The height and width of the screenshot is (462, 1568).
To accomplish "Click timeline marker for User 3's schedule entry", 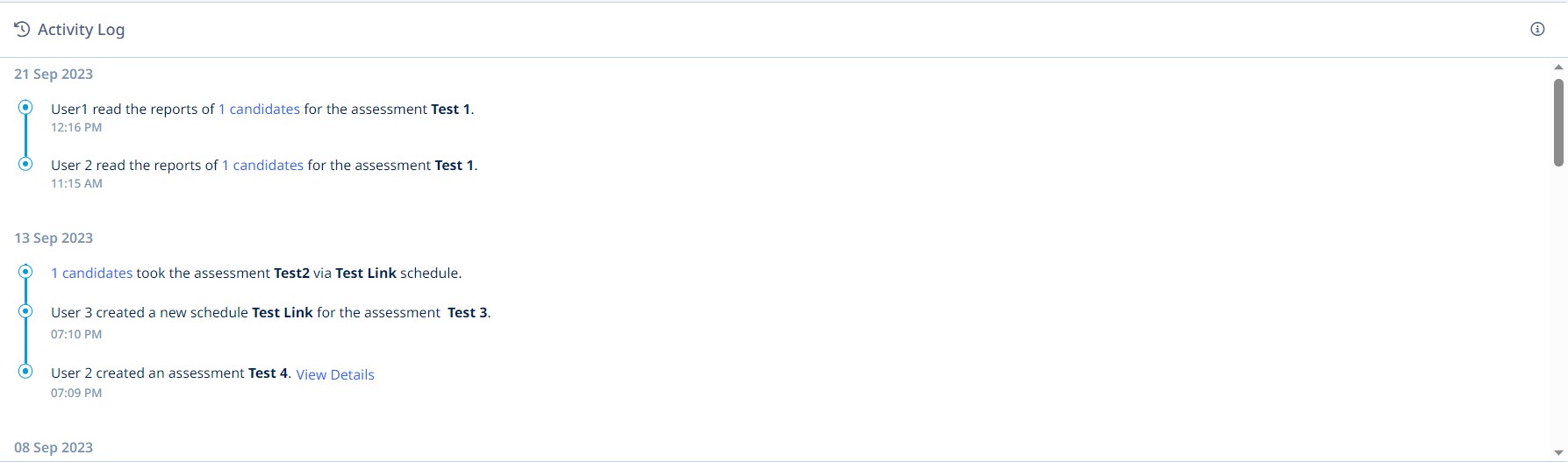I will tap(25, 311).
